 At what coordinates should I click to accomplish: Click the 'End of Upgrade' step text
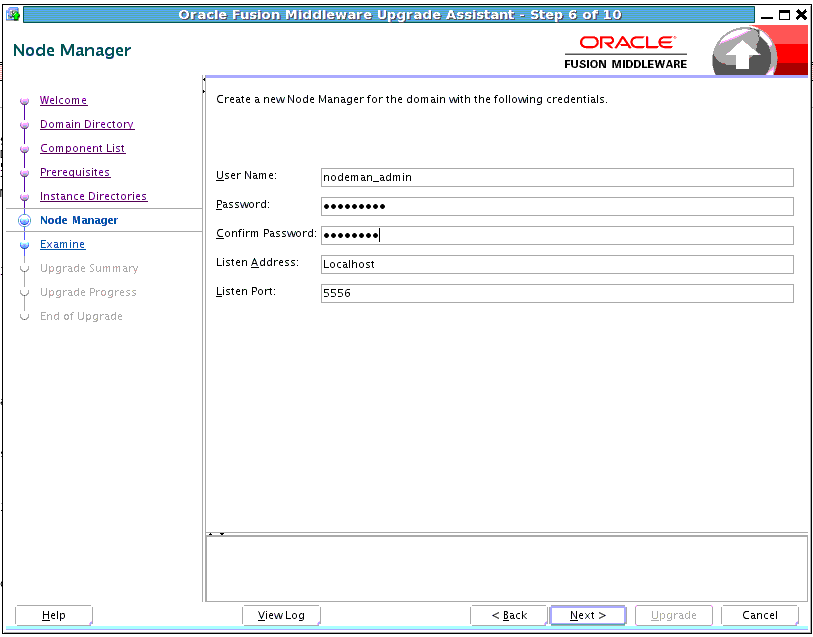[x=81, y=316]
